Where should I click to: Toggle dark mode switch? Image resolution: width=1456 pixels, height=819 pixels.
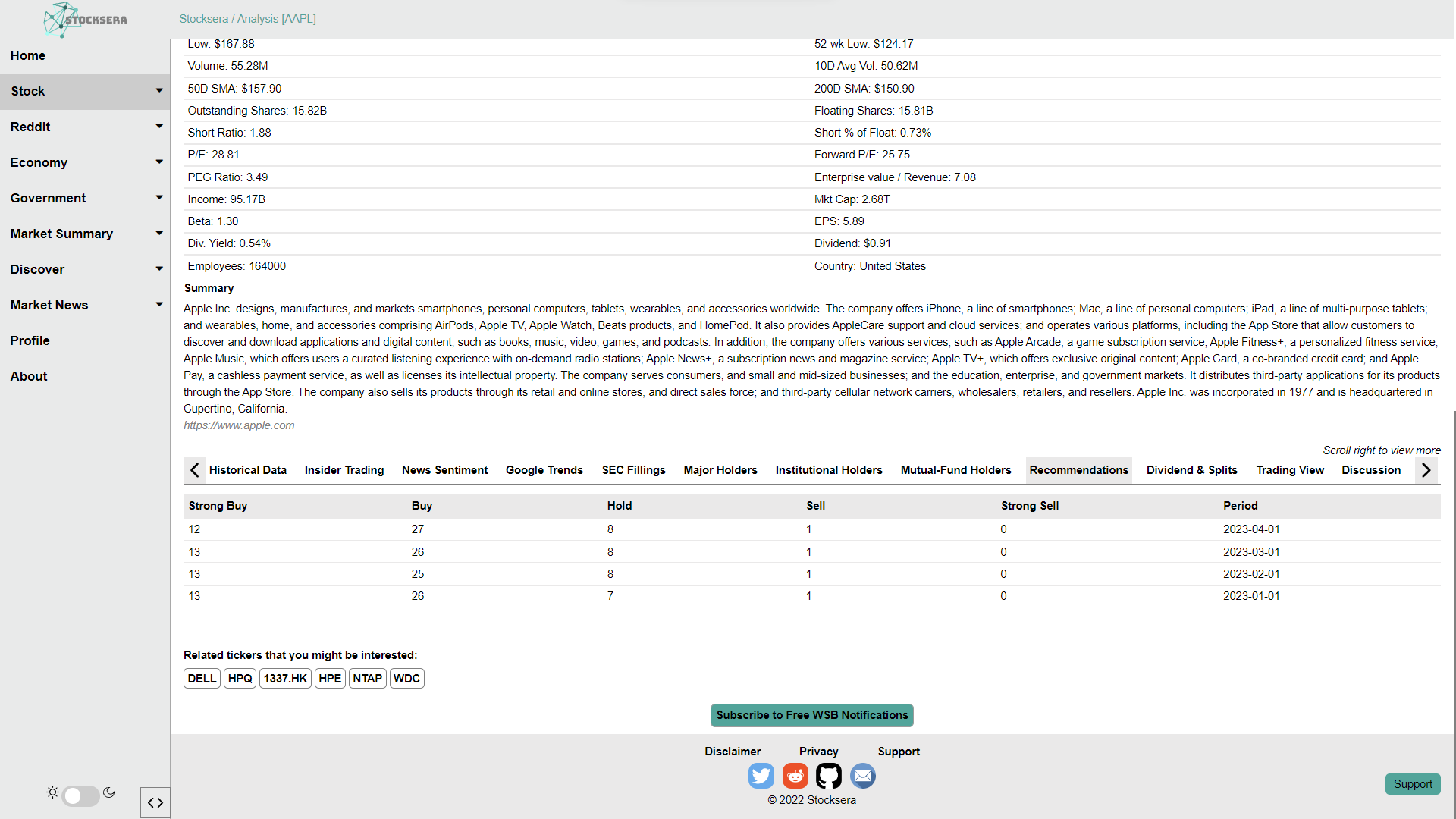click(81, 793)
